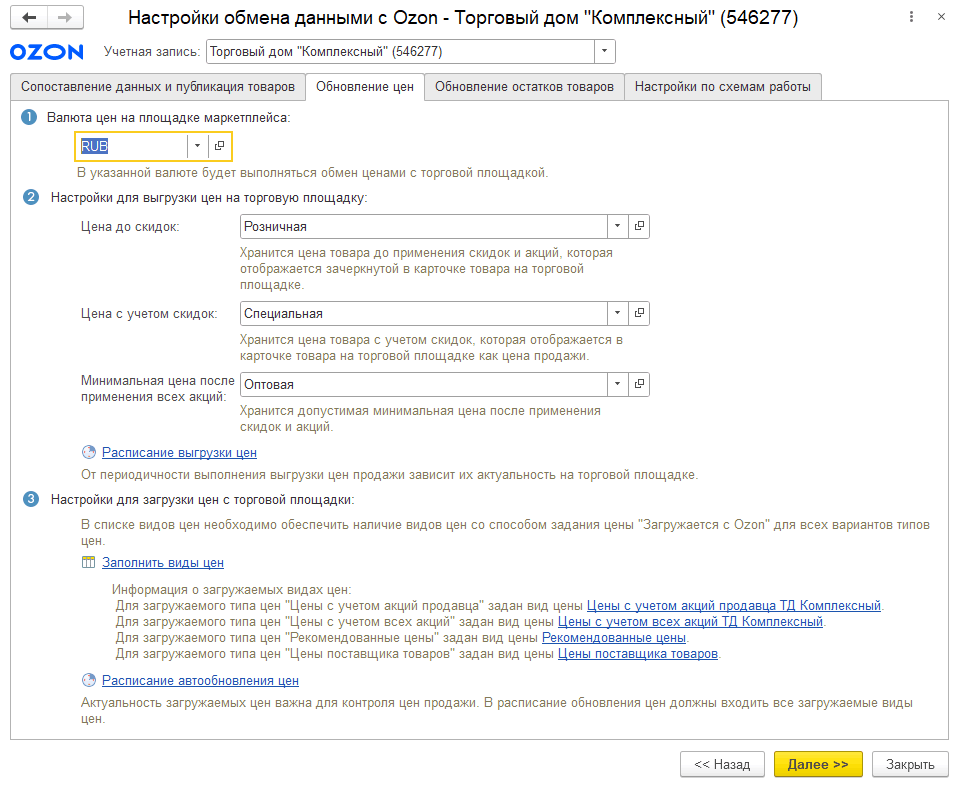This screenshot has height=788, width=965.
Task: Click the << Назад button
Action: [723, 765]
